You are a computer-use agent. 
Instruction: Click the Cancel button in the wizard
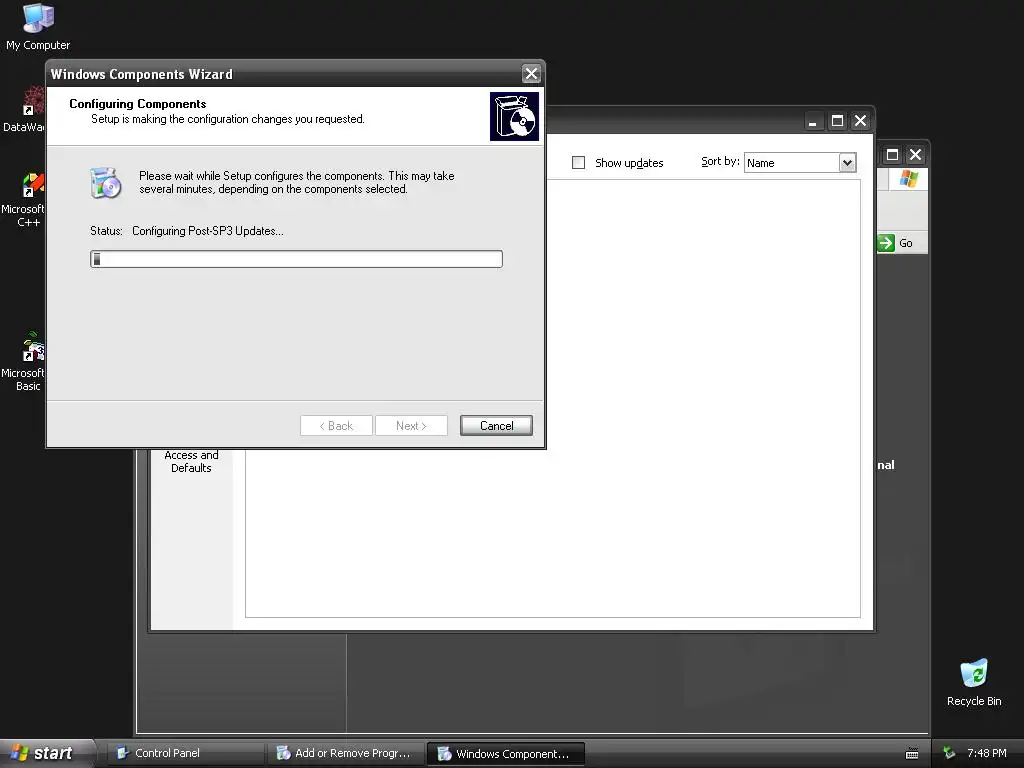(496, 426)
